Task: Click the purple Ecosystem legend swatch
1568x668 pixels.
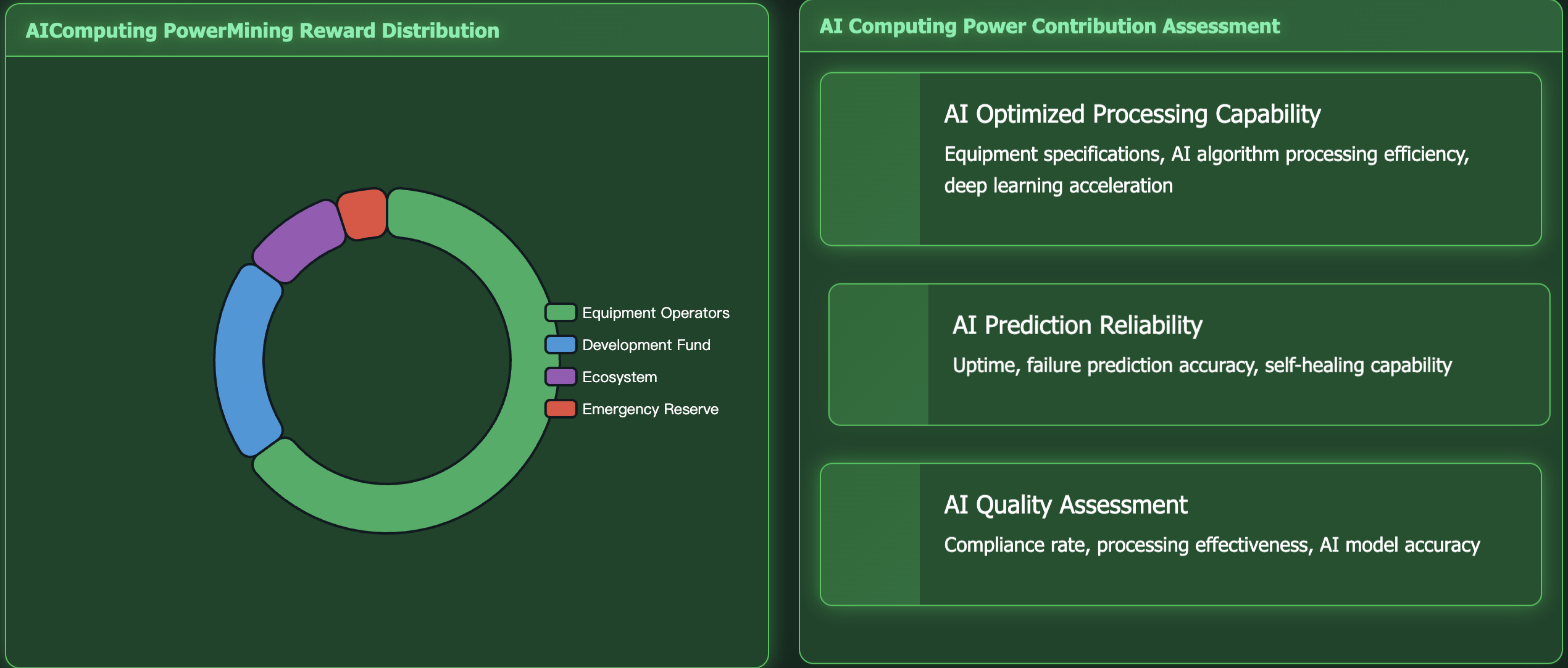Action: coord(561,377)
